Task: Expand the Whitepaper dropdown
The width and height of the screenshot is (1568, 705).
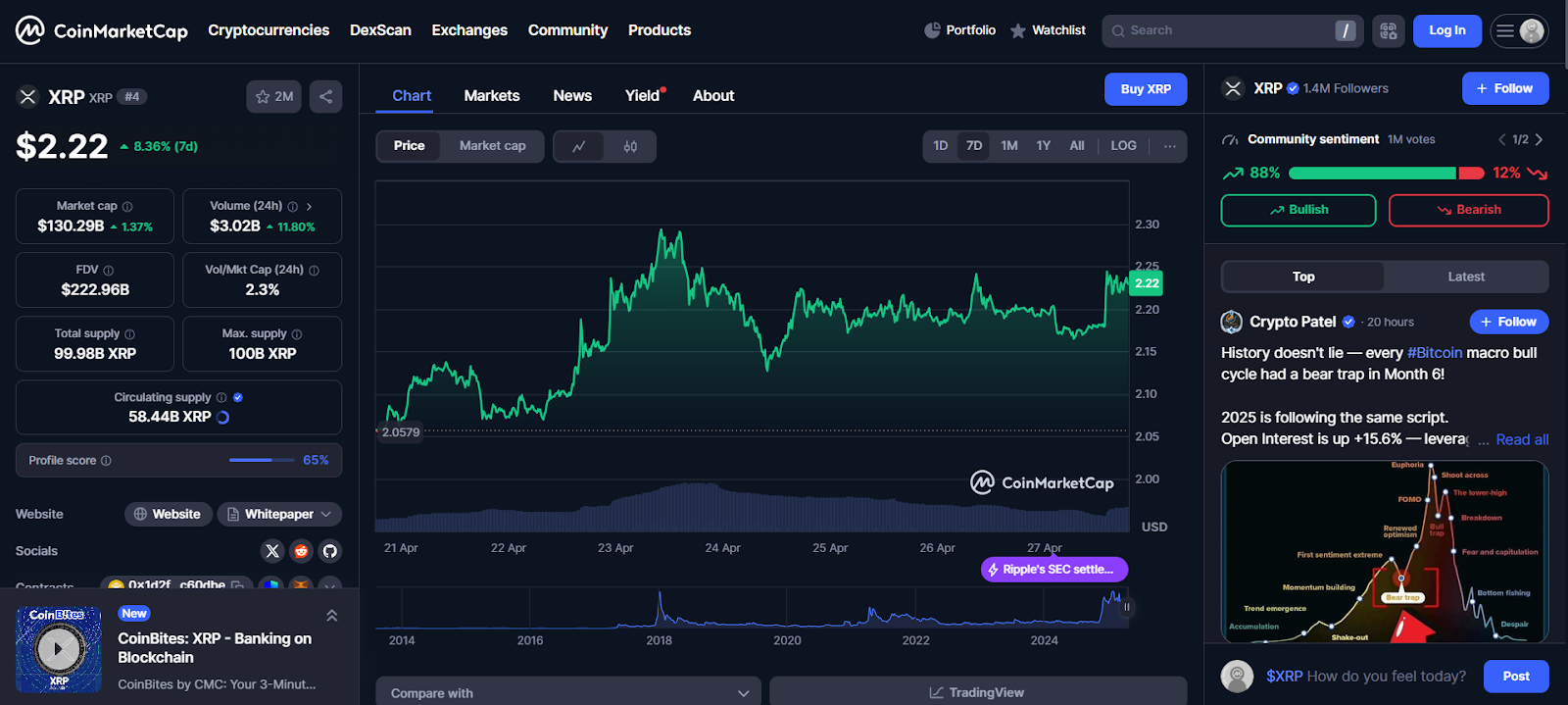Action: click(279, 514)
